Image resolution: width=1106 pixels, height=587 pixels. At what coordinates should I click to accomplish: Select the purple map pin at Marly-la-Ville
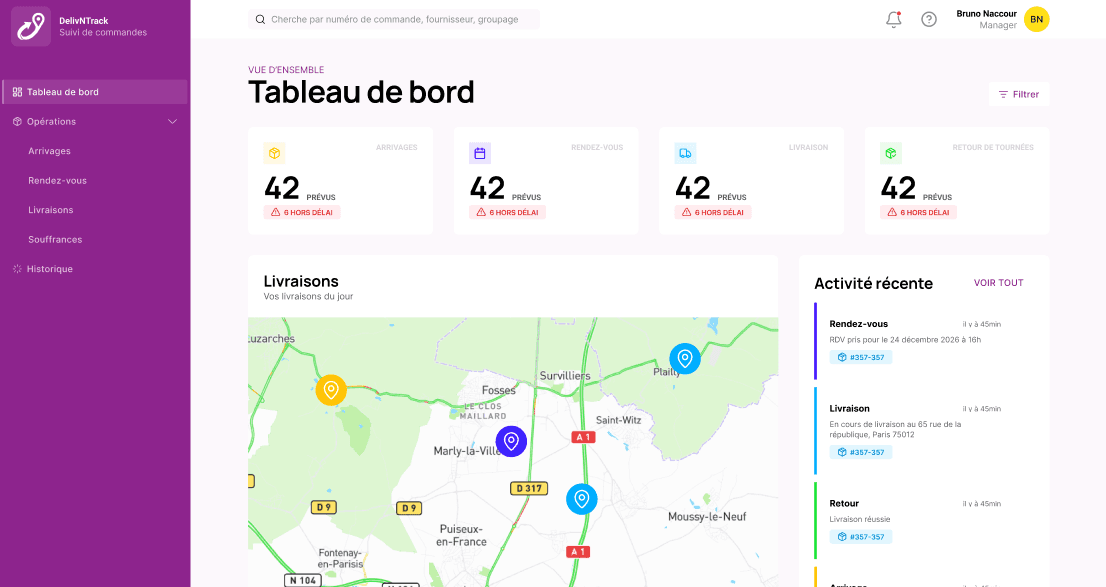coord(511,440)
